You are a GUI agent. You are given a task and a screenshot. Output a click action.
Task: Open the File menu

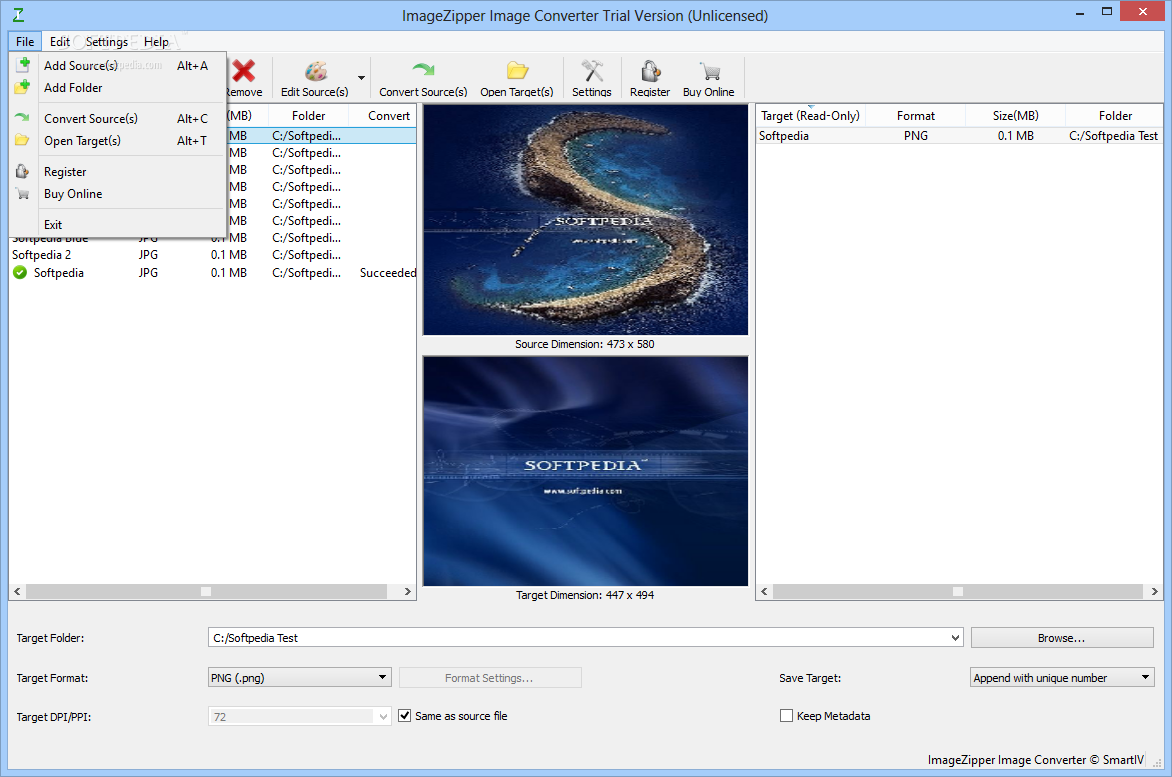(x=25, y=42)
